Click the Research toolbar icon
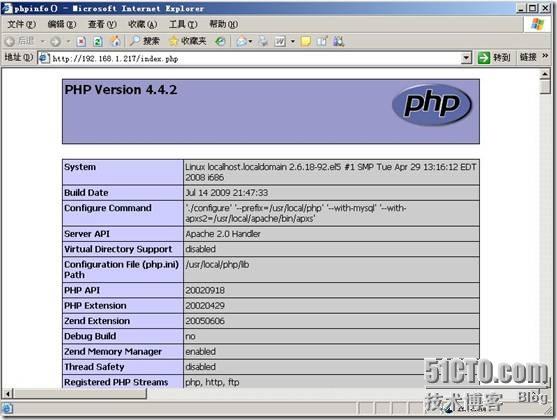The height and width of the screenshot is (420, 557). tap(322, 42)
